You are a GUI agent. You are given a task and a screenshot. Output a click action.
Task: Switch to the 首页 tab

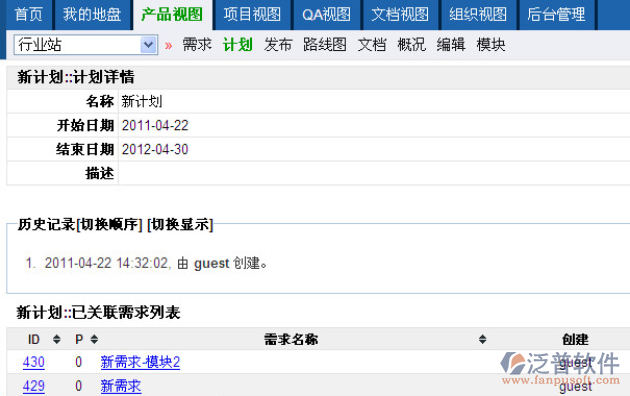(29, 15)
